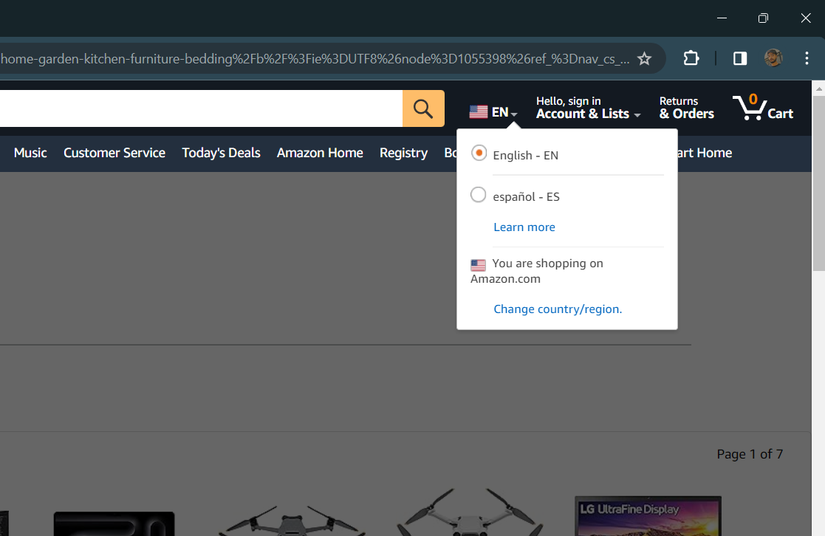
Task: Open Chrome's three-dot menu
Action: click(x=806, y=58)
